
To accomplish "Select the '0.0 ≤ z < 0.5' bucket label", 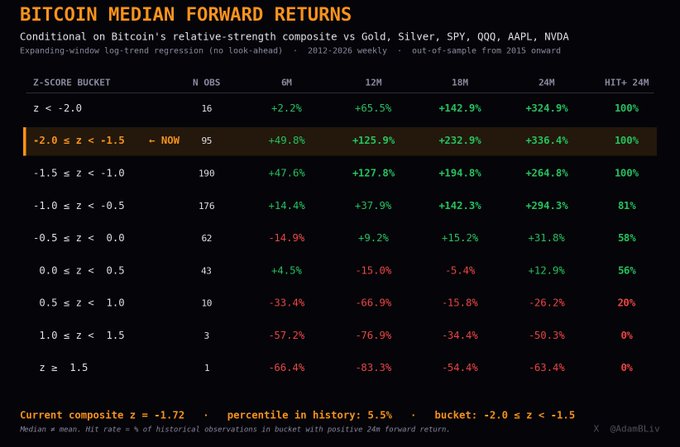I will tap(82, 271).
